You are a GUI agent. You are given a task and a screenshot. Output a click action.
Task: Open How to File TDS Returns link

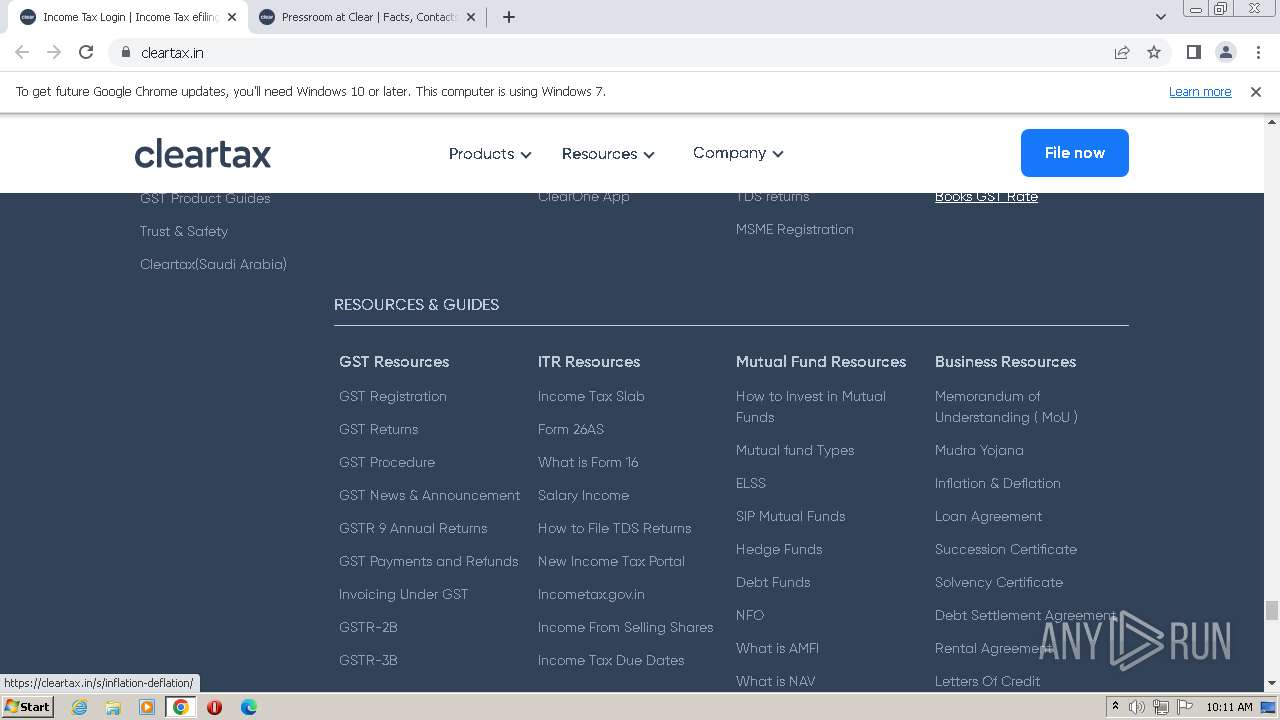click(x=615, y=528)
